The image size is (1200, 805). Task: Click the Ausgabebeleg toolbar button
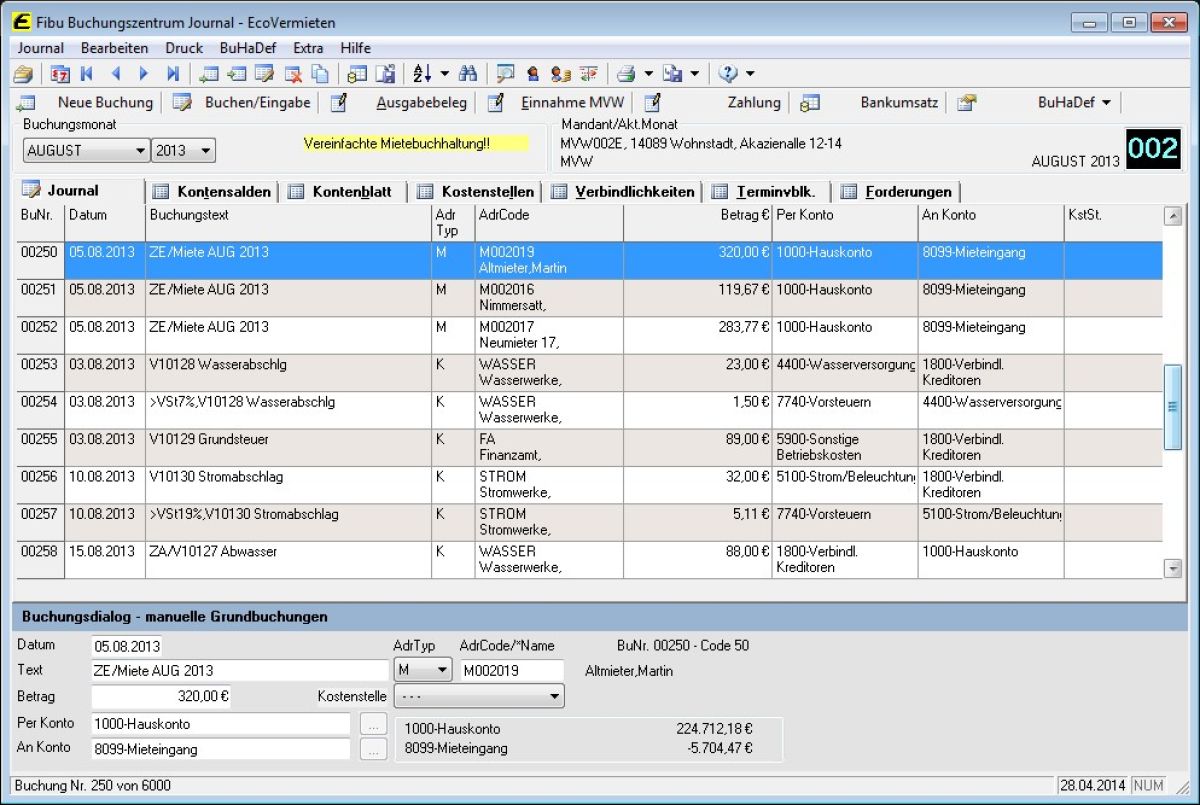pyautogui.click(x=399, y=102)
